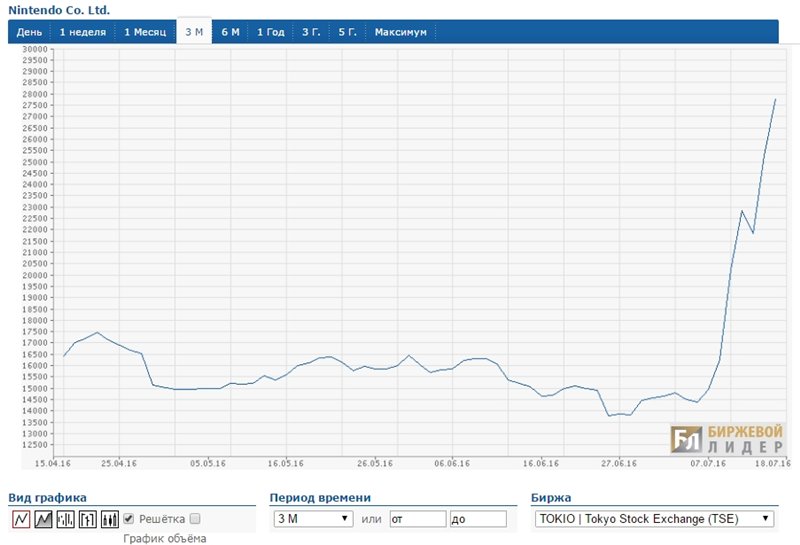This screenshot has height=545, width=800.
Task: Click the 07.07.16 date axis label
Action: pyautogui.click(x=708, y=463)
